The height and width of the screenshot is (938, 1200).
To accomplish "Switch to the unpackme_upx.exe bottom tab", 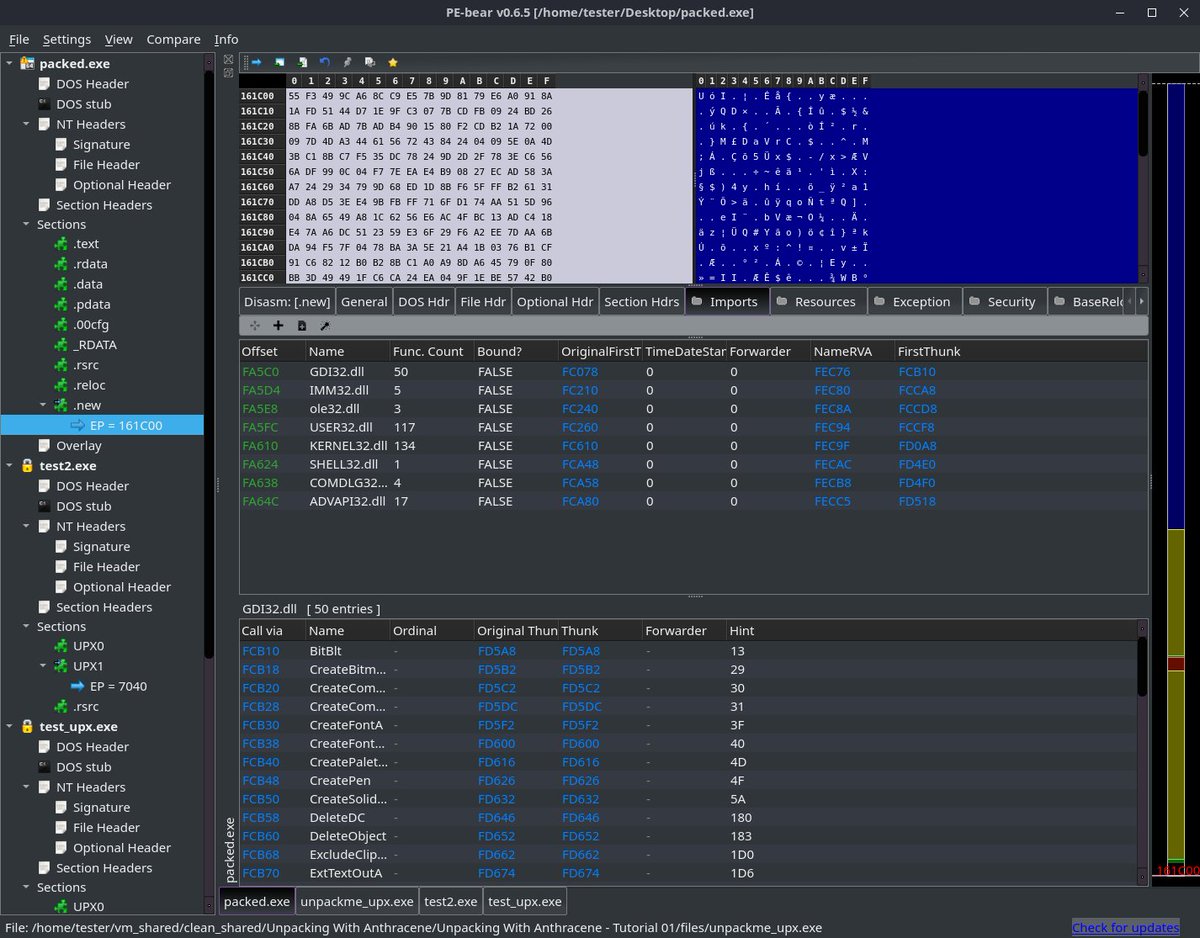I will (x=356, y=900).
